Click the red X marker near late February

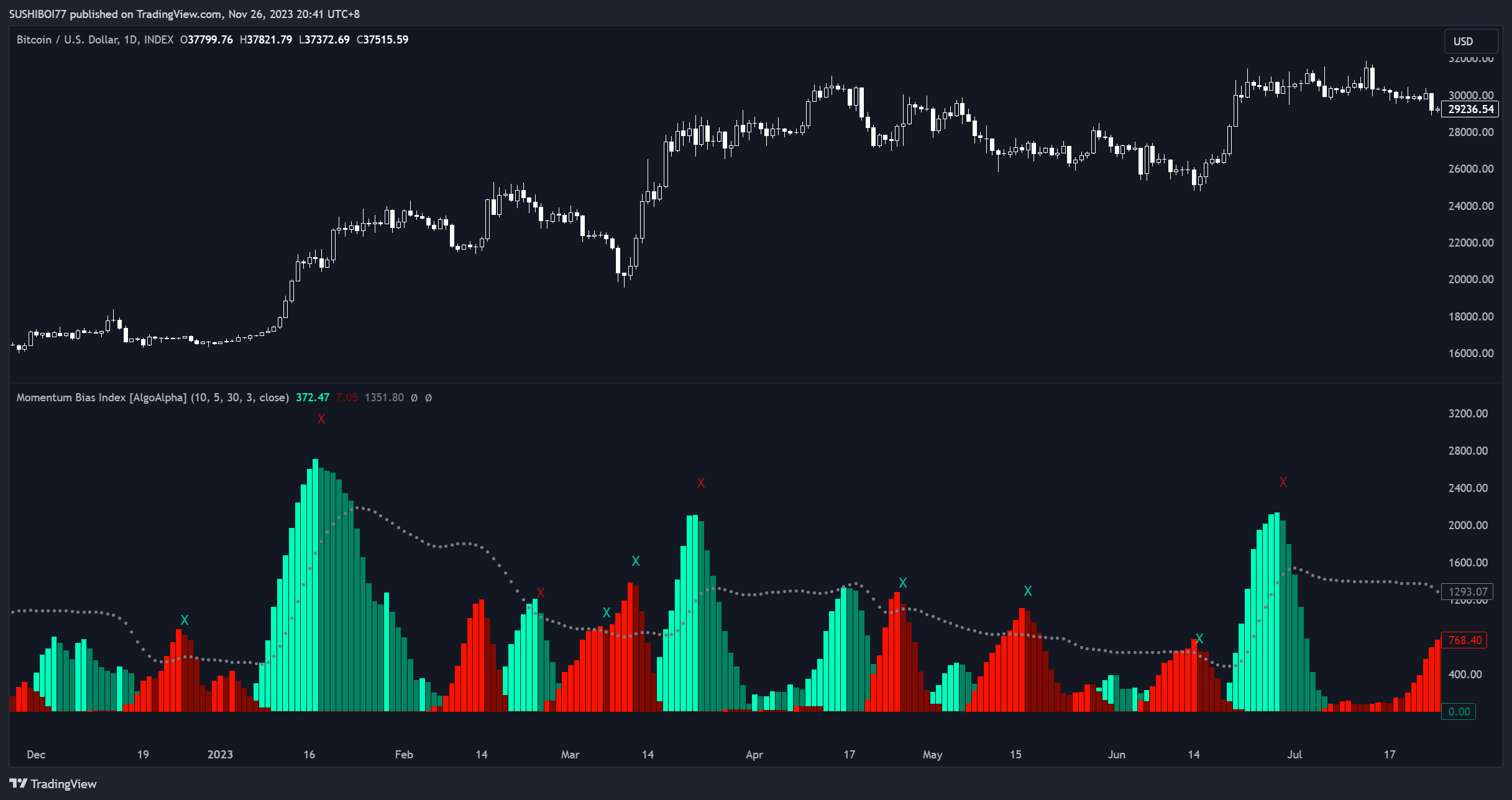(x=541, y=593)
